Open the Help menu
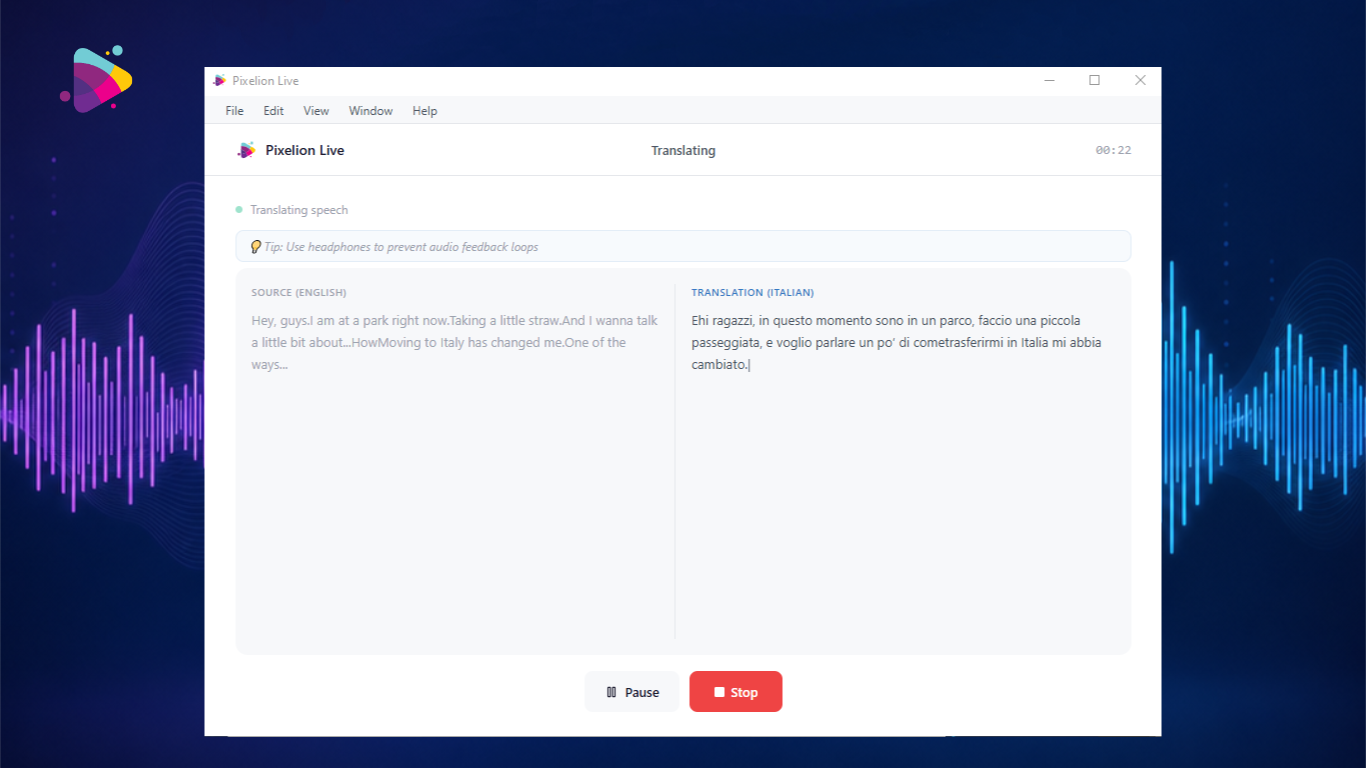 [x=424, y=111]
